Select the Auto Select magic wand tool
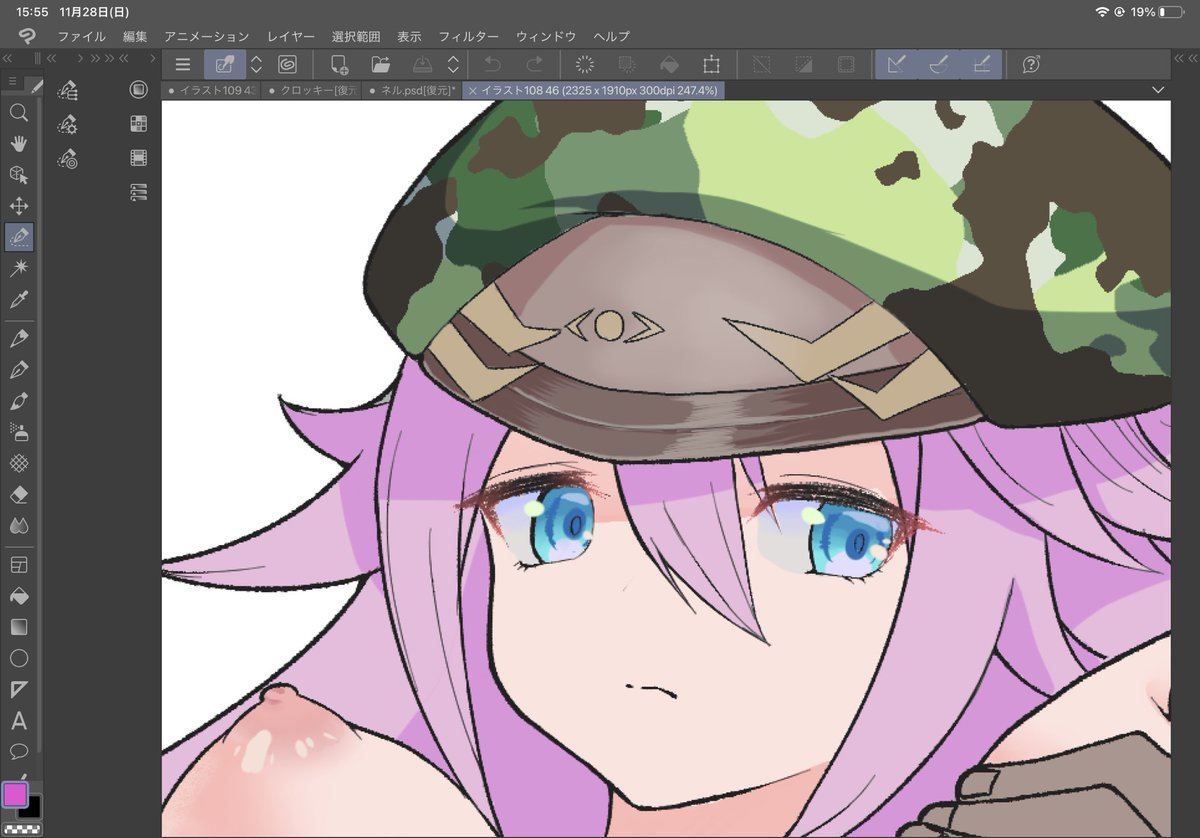Screen dimensions: 1200x838 click(19, 268)
